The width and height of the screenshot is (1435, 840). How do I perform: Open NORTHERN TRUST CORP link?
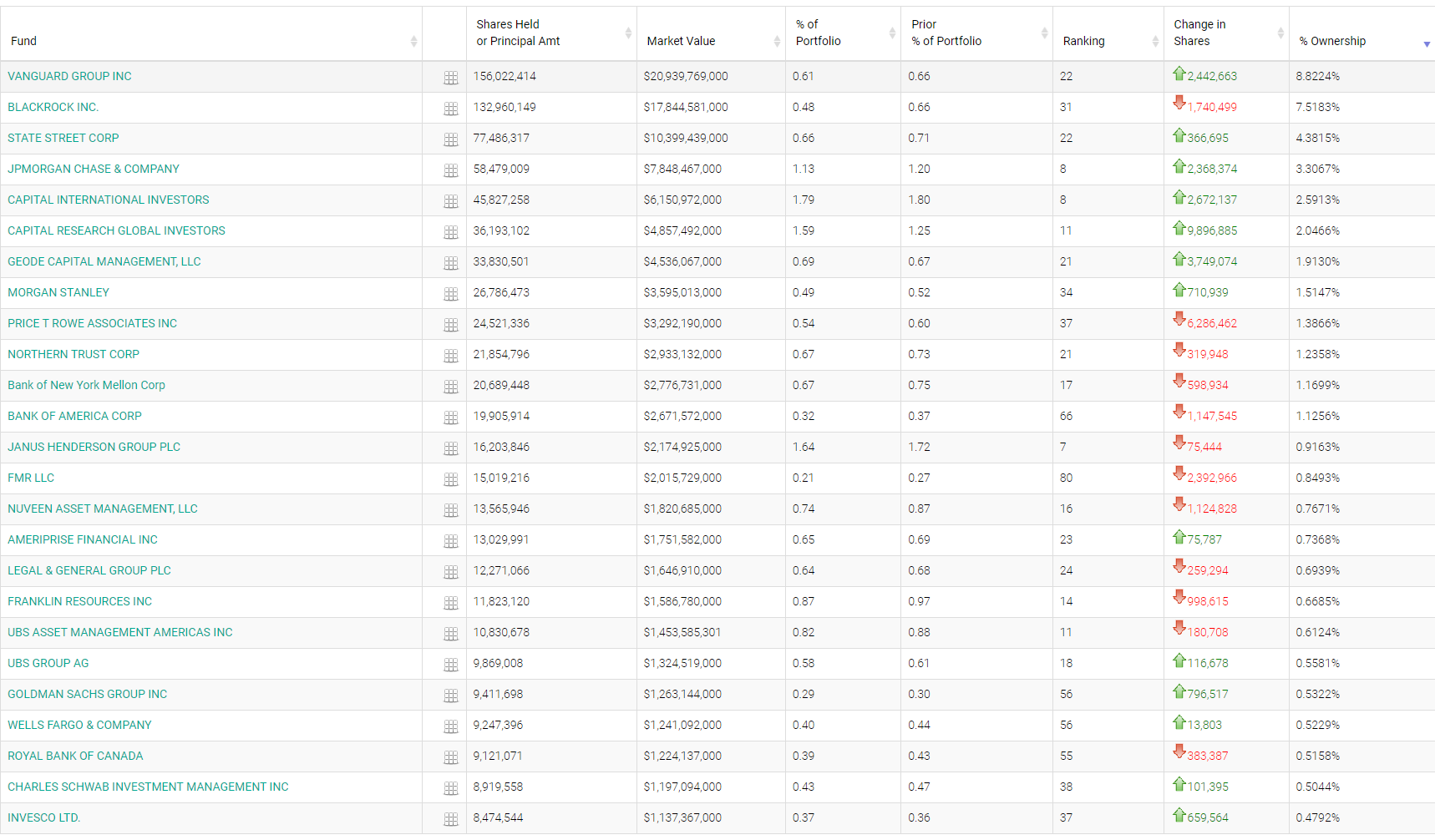pos(74,354)
